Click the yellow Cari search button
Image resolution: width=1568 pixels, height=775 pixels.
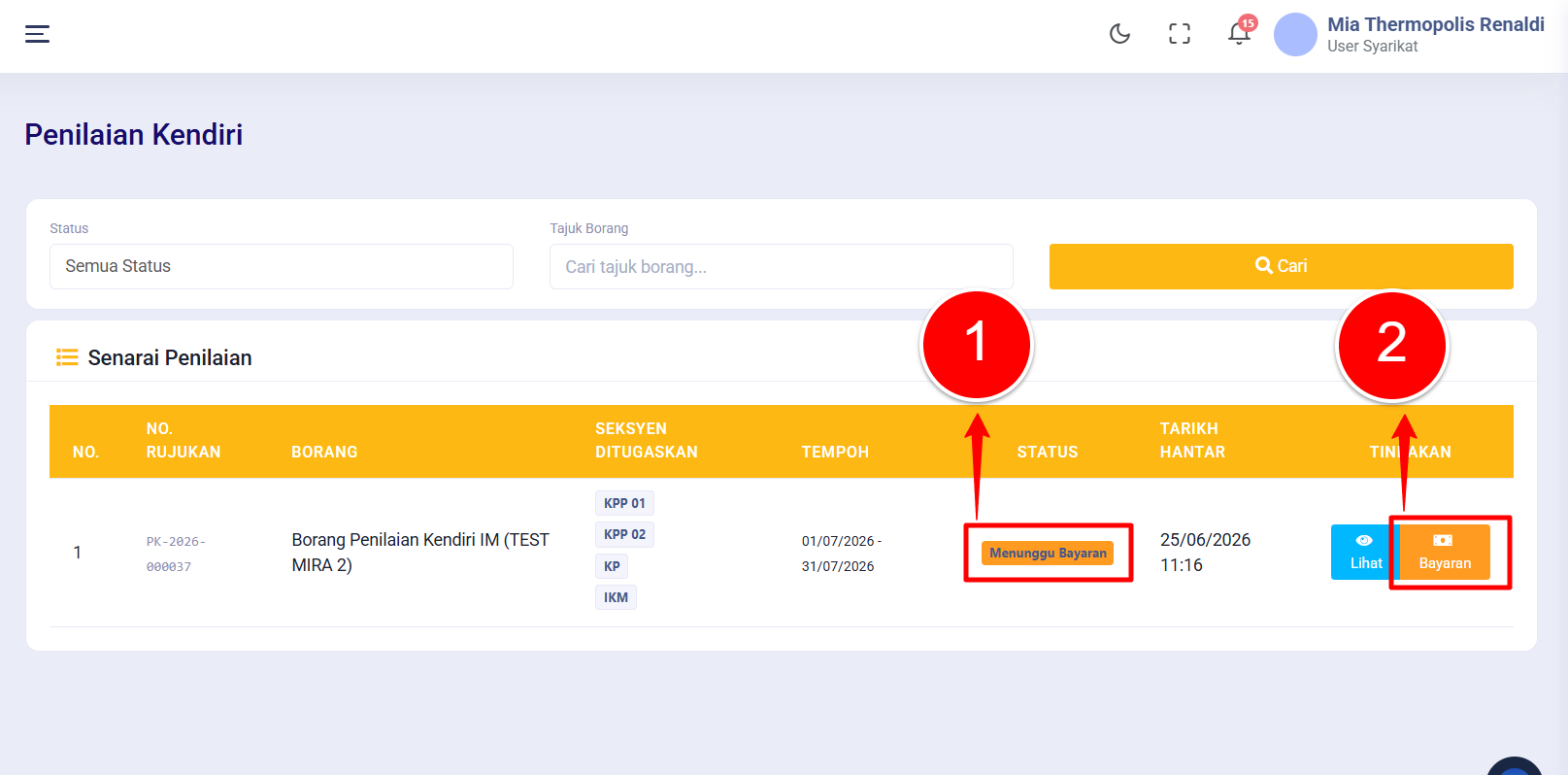coord(1282,266)
